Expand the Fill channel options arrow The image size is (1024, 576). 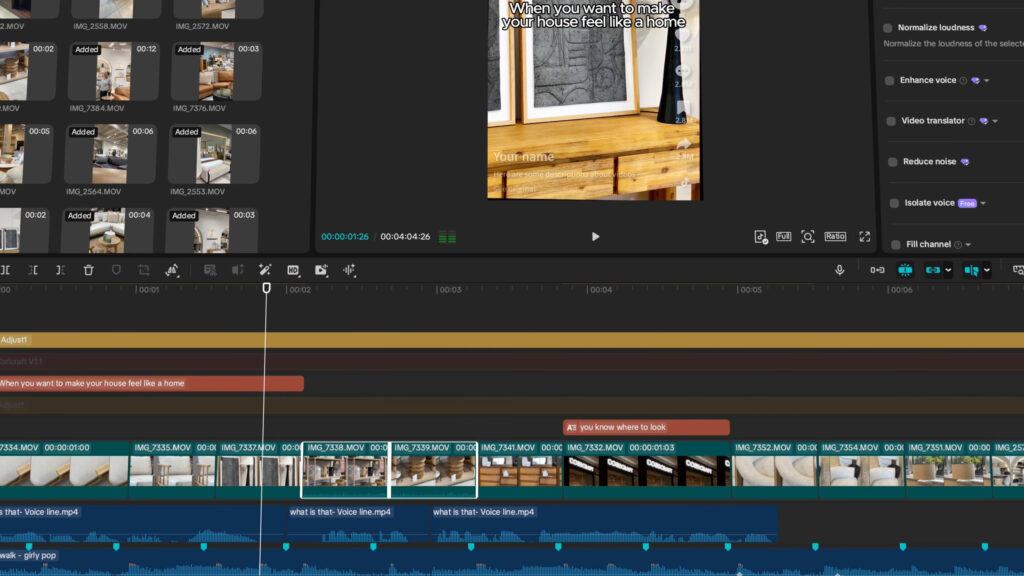tap(968, 244)
